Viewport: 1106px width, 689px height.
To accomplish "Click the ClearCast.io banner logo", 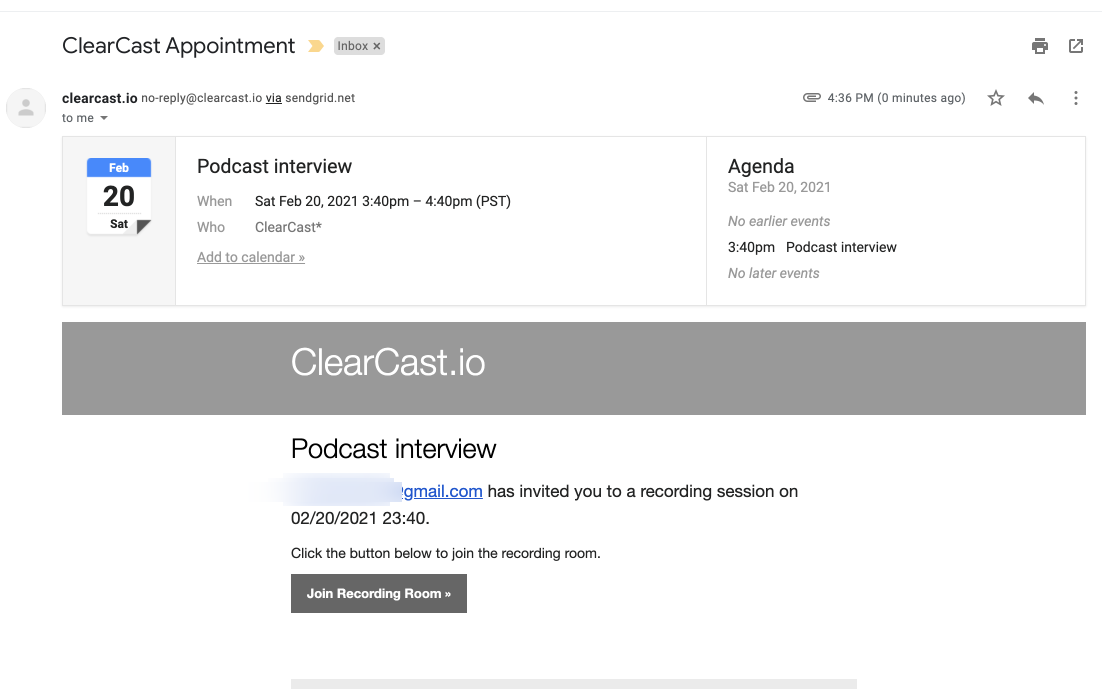I will [x=388, y=362].
